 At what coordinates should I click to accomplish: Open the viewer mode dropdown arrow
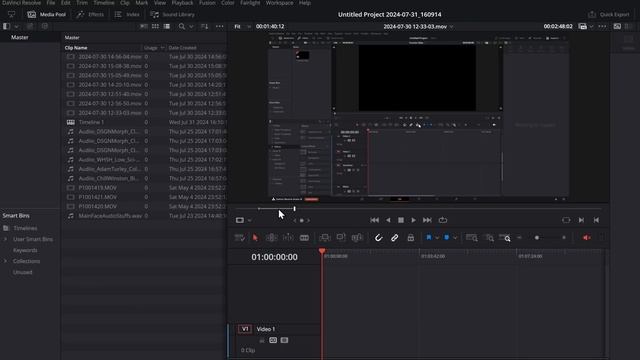coord(250,220)
